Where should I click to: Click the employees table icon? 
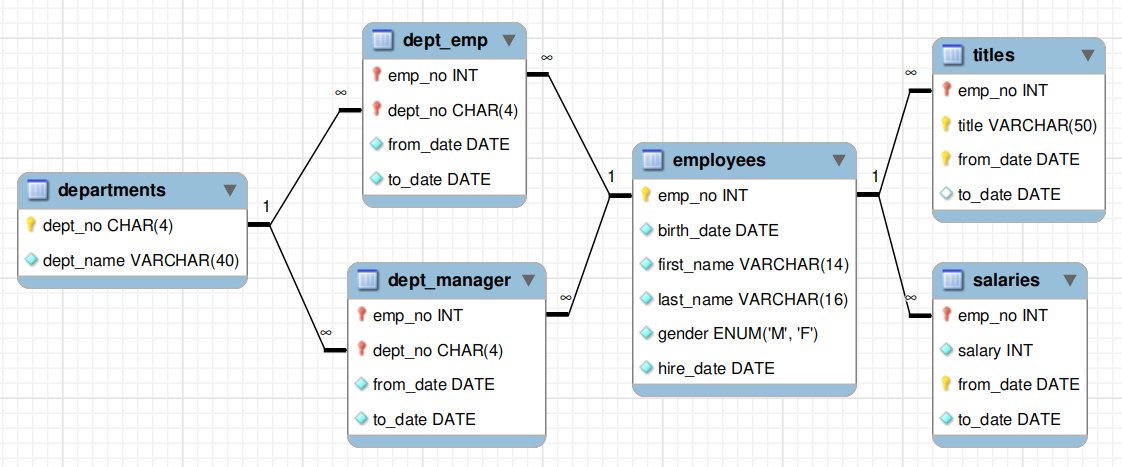point(652,160)
